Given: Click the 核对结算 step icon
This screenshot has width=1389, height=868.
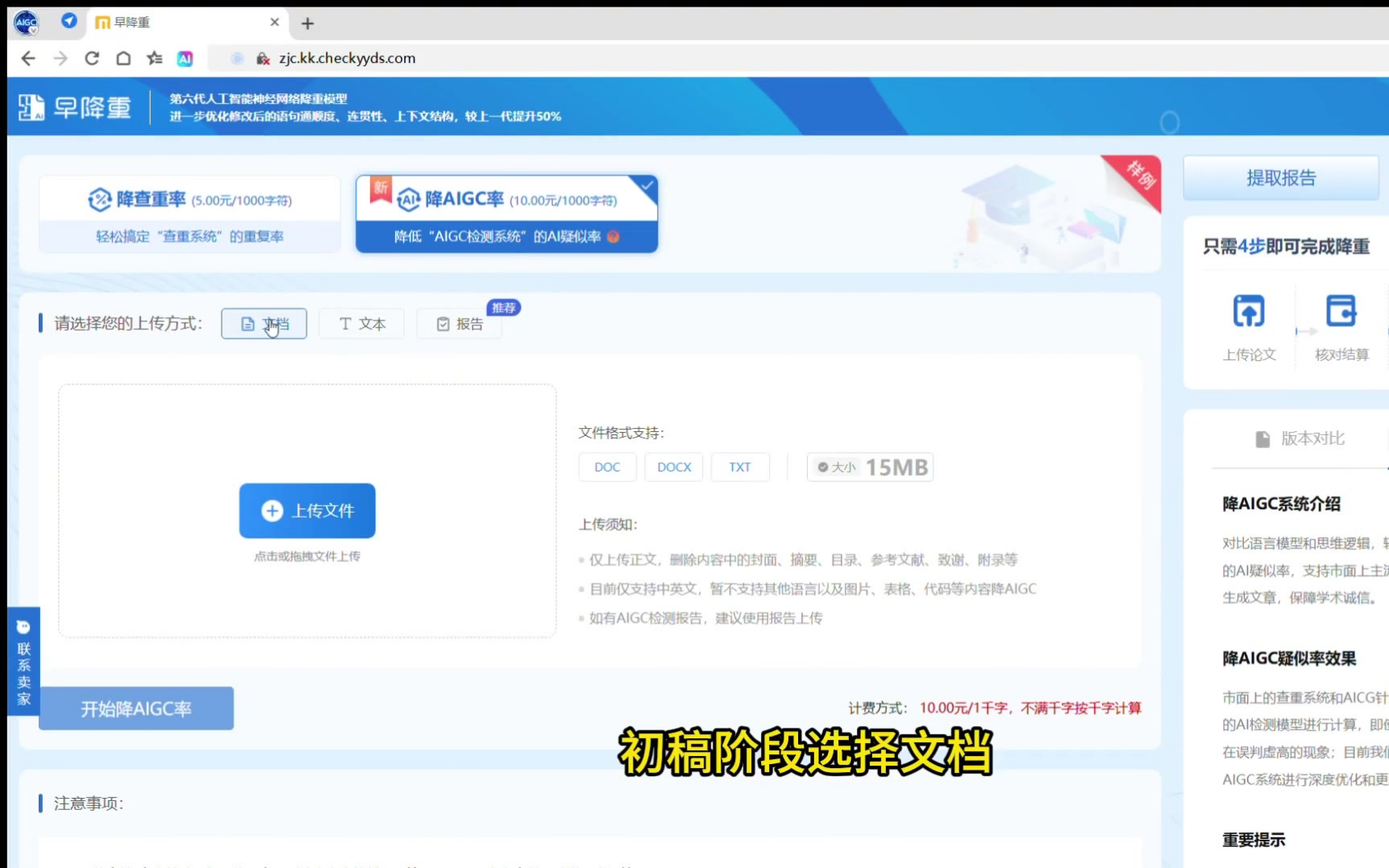Looking at the screenshot, I should tap(1341, 312).
